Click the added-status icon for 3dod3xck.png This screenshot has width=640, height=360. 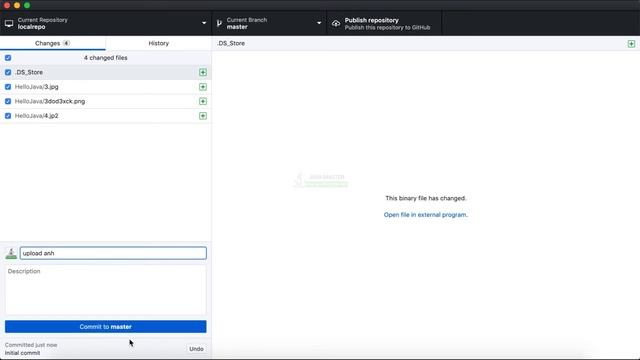click(x=203, y=101)
